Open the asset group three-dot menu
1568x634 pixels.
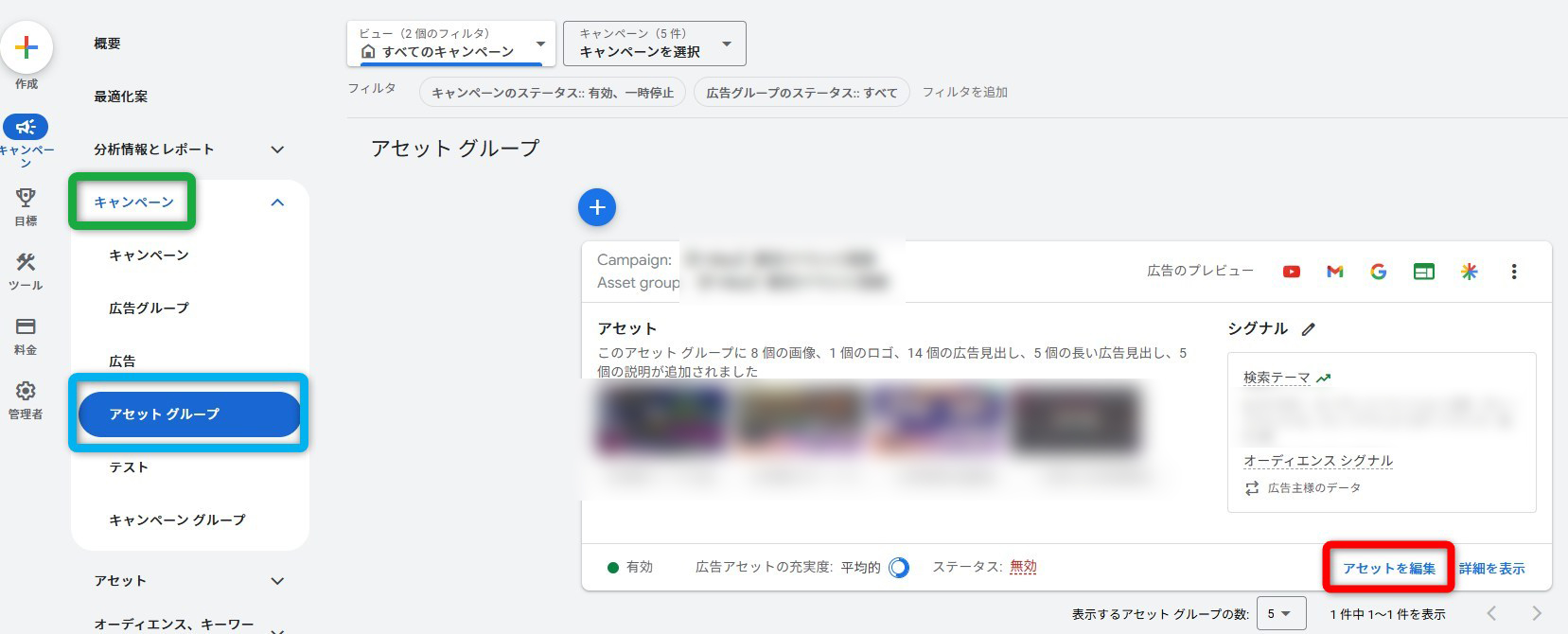click(1514, 272)
